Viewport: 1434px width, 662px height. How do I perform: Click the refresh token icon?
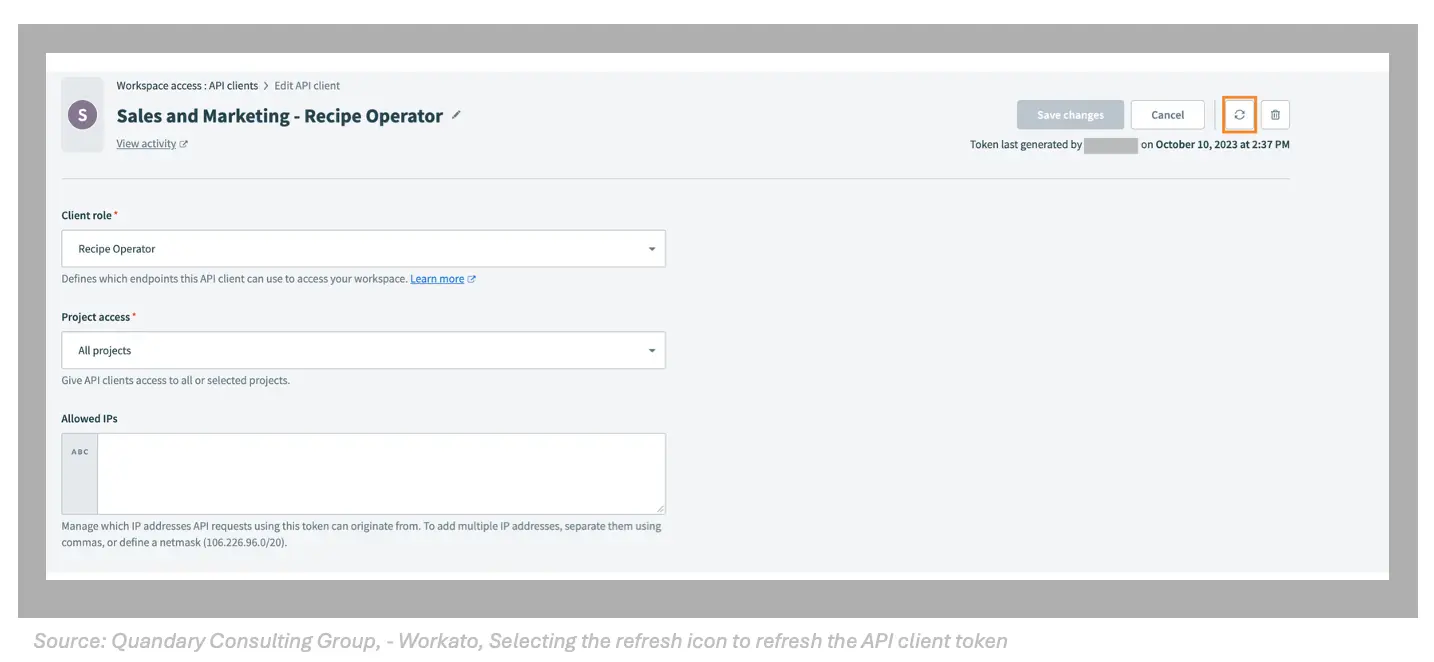pyautogui.click(x=1238, y=114)
